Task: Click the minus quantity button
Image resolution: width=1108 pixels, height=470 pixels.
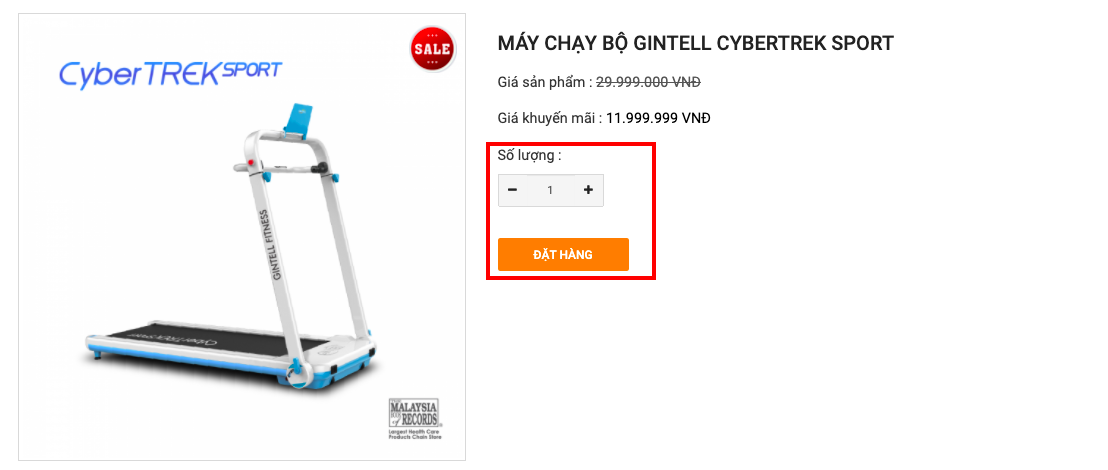Action: pyautogui.click(x=513, y=190)
